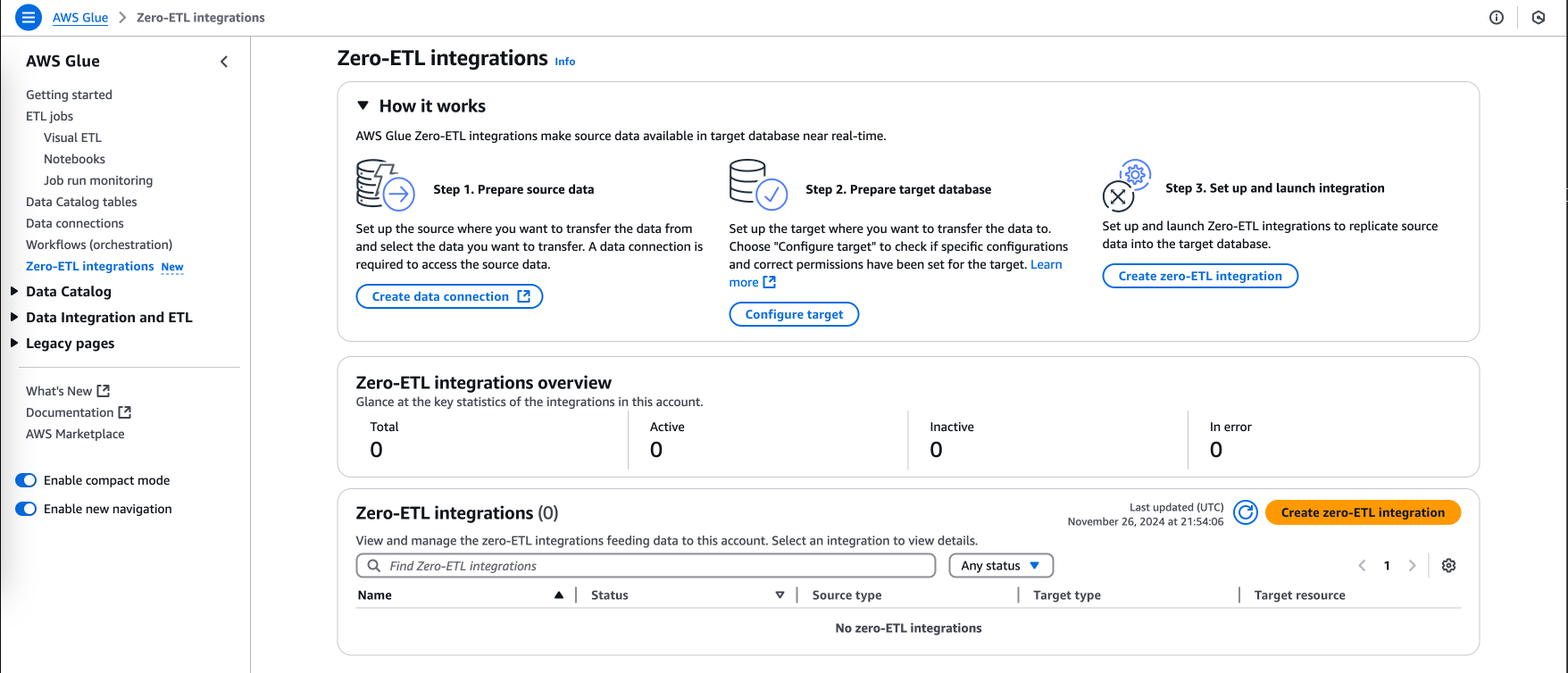Go to next page of integrations
The height and width of the screenshot is (673, 1568).
pos(1412,566)
